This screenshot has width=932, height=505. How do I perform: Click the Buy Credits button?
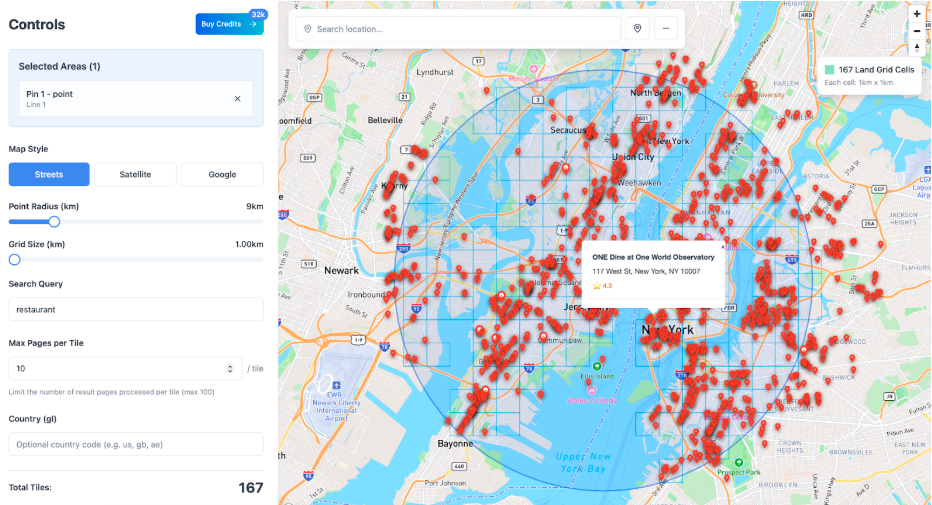pos(229,24)
